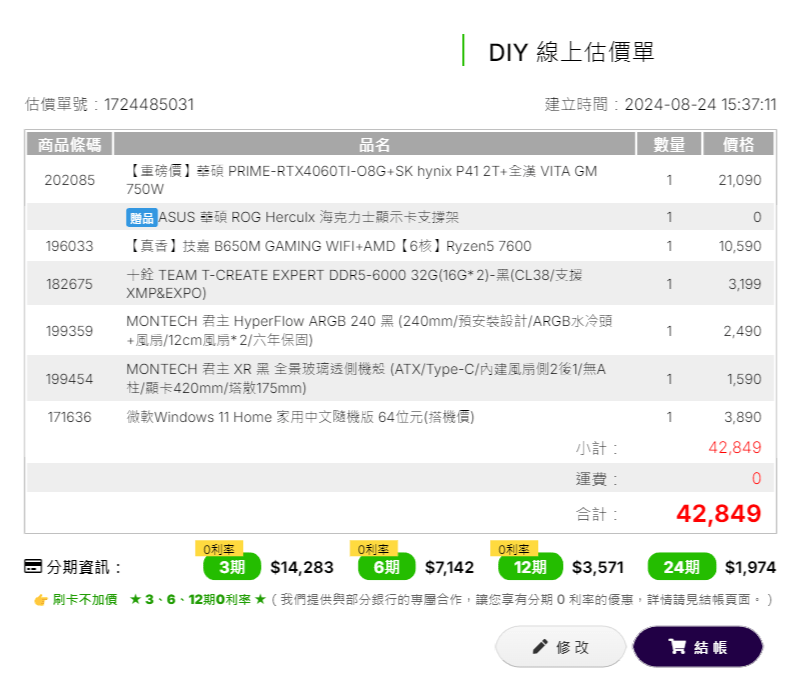Image resolution: width=801 pixels, height=692 pixels.
Task: Pick the 12期 installment badge
Action: (x=530, y=567)
